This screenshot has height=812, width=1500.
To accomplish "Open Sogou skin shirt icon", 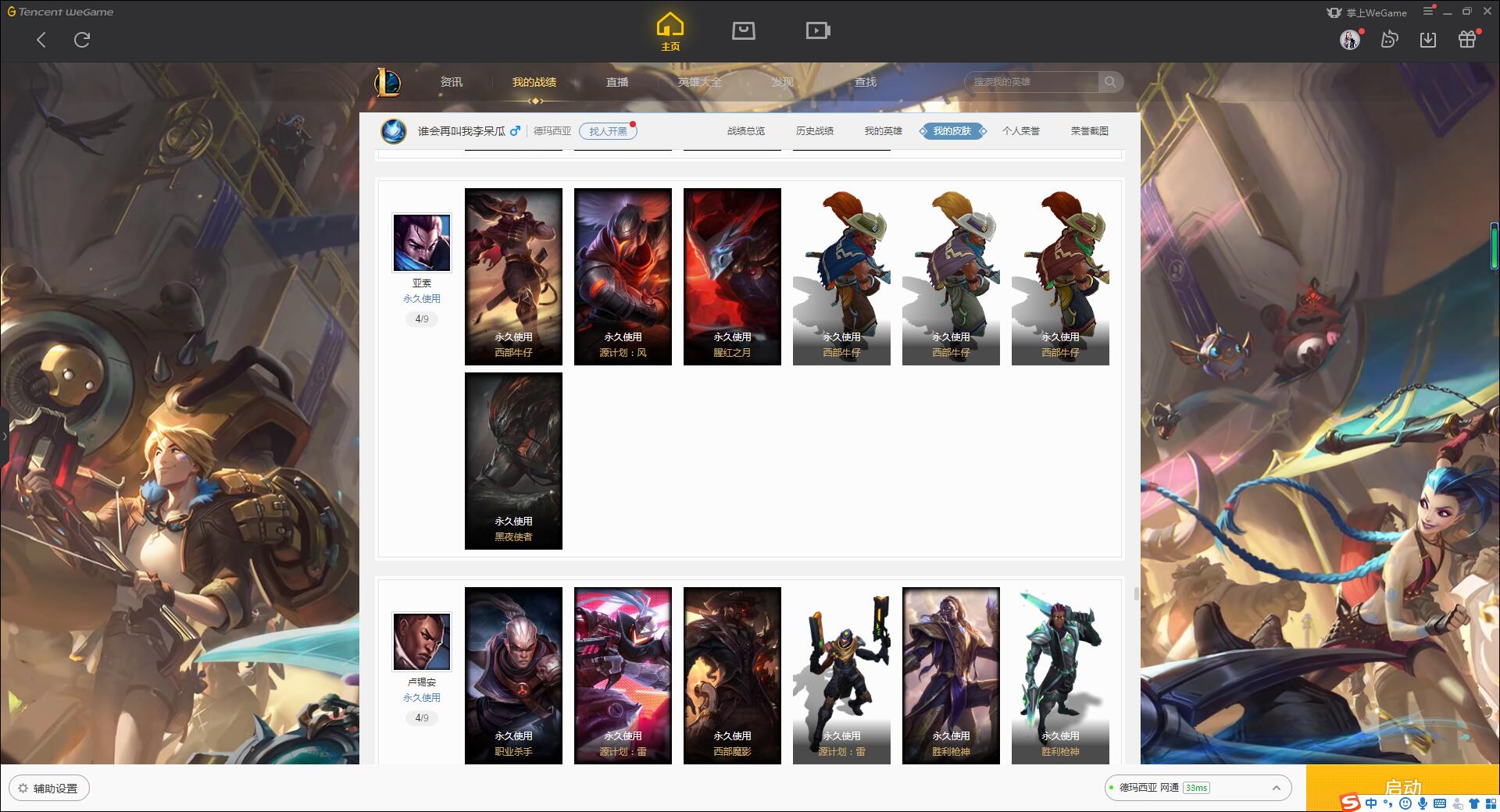I will coord(1474,803).
